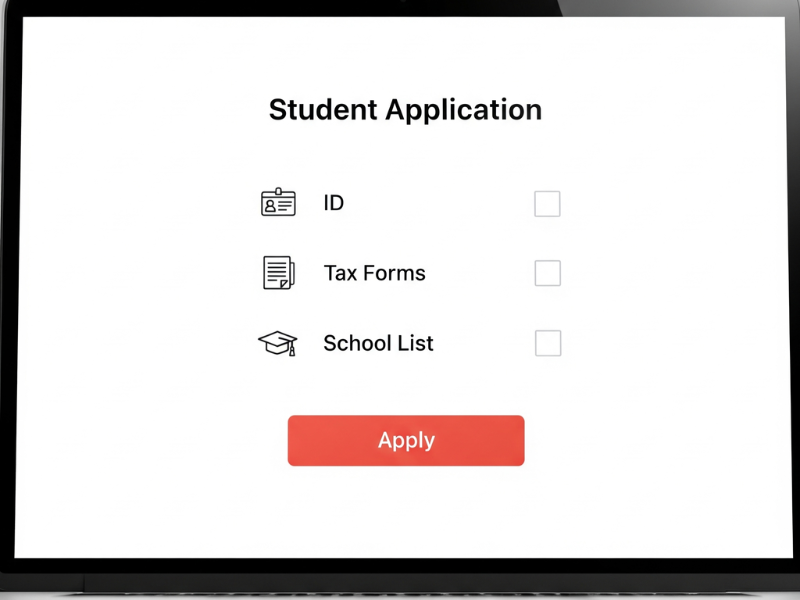Image resolution: width=800 pixels, height=600 pixels.
Task: Enable the Tax Forms checkbox
Action: 547,273
